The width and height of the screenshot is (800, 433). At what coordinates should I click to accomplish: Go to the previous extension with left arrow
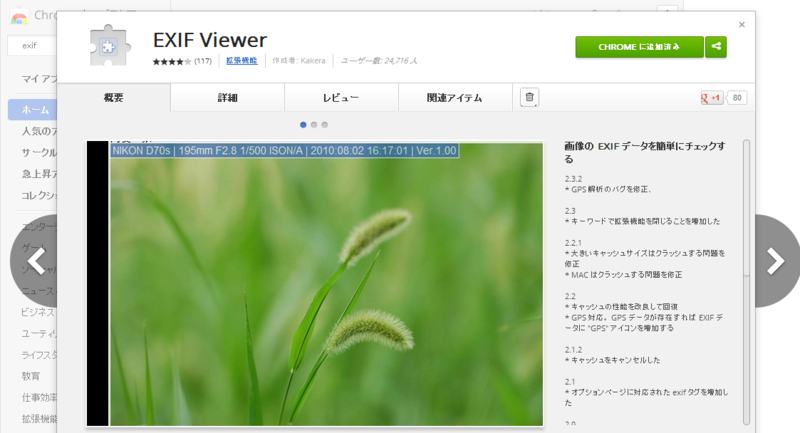coord(35,261)
